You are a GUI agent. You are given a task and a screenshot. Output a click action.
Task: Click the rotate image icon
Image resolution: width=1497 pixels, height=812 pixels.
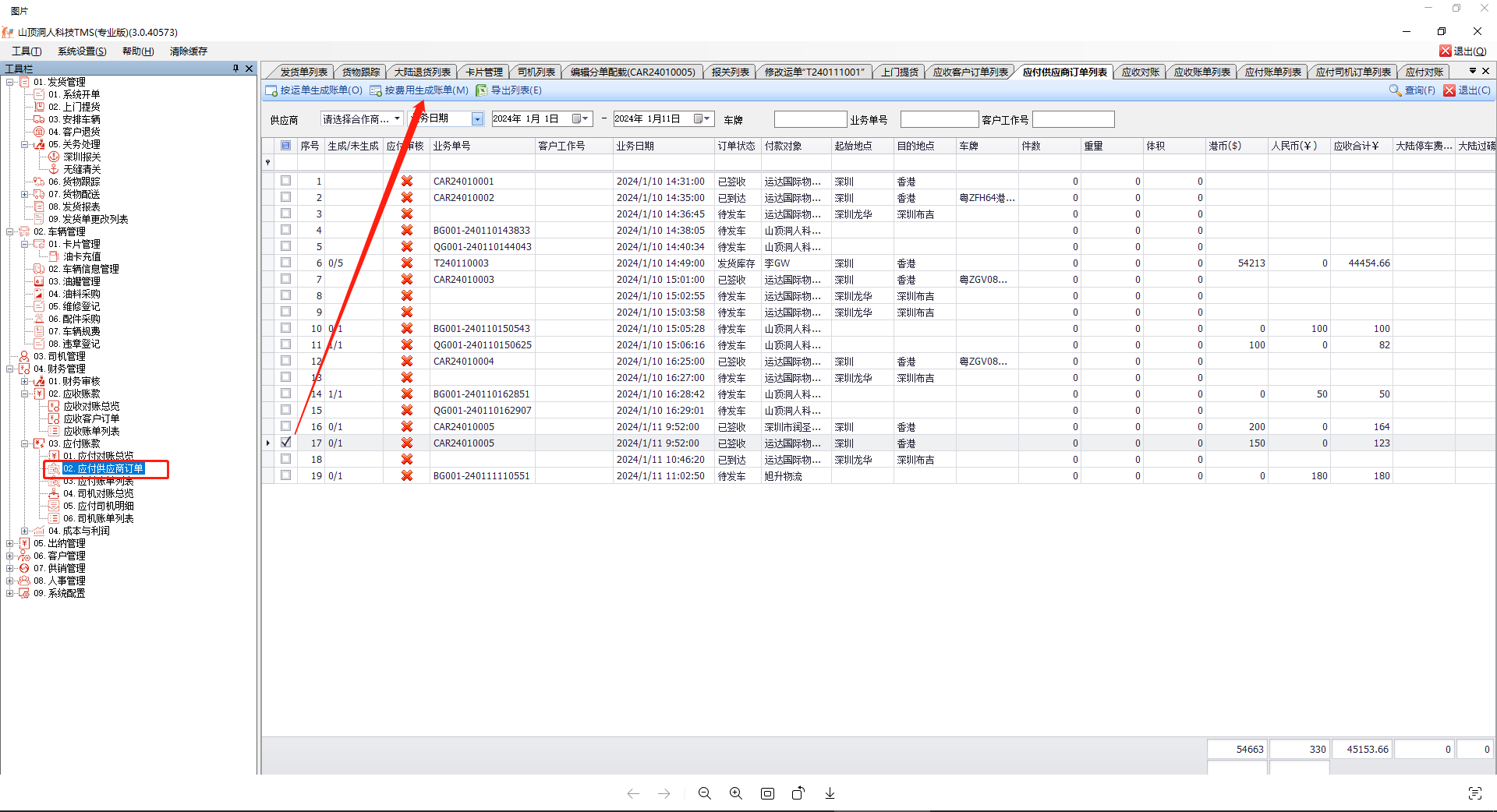pyautogui.click(x=798, y=793)
